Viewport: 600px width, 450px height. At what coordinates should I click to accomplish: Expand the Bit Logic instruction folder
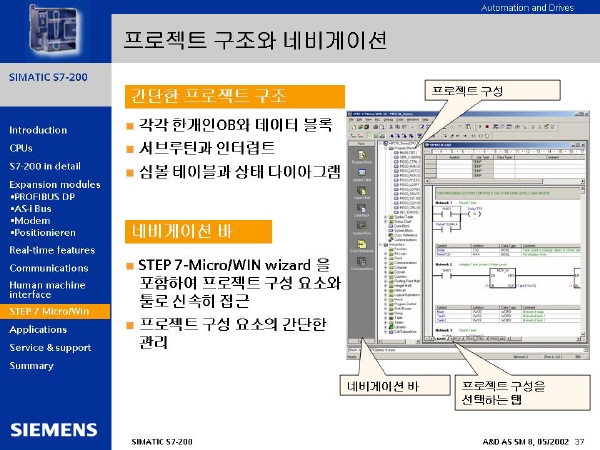(385, 254)
